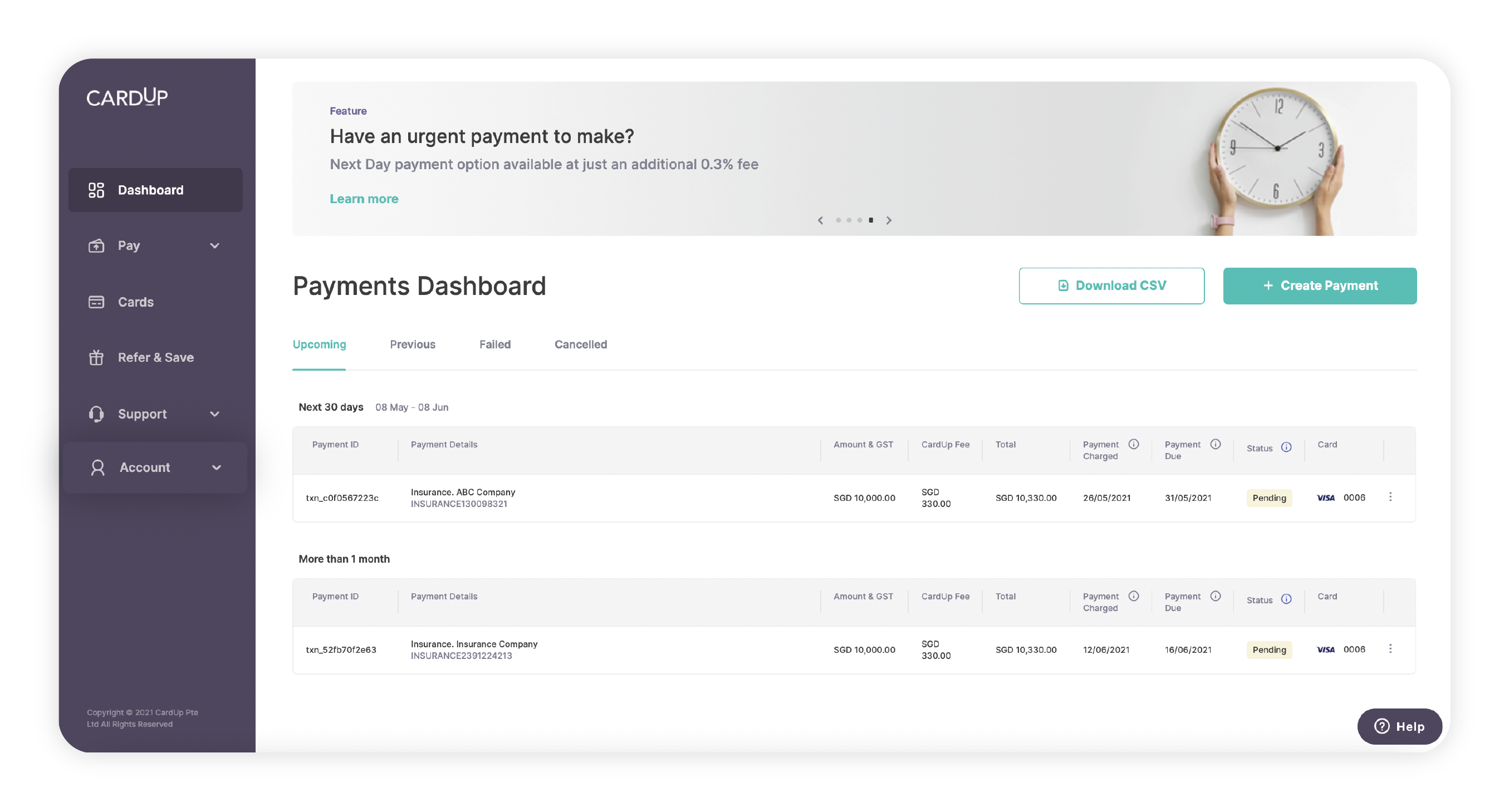Click the Refer & Save gift icon
This screenshot has height=812, width=1509.
(x=96, y=357)
